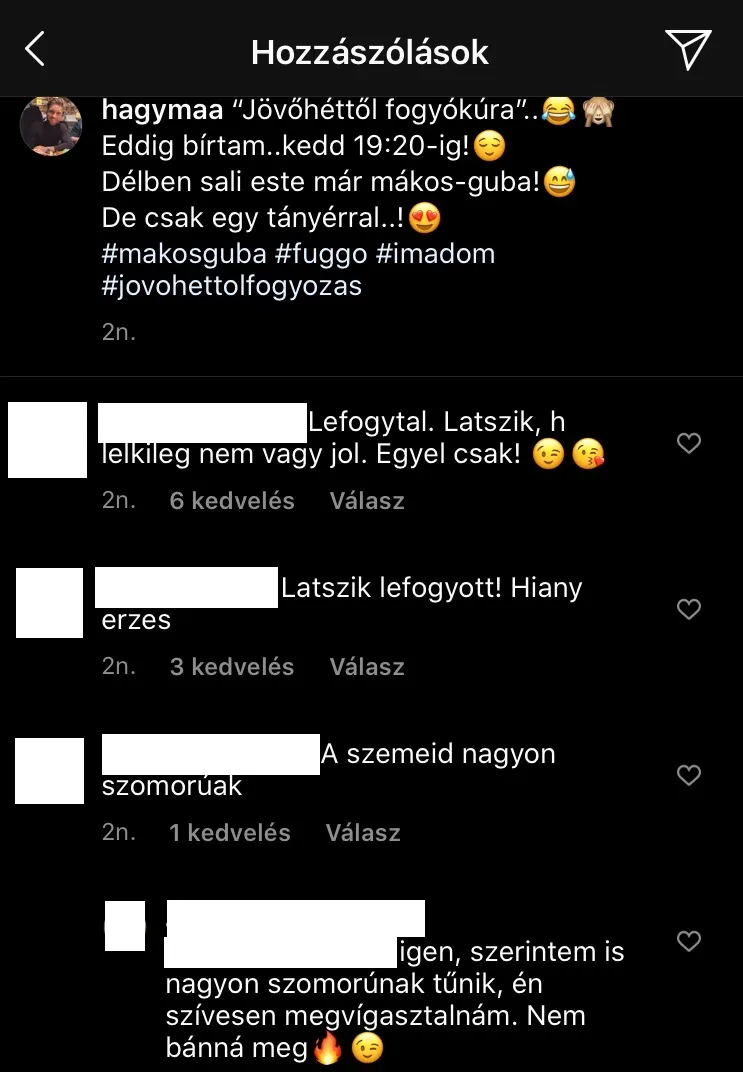
Task: View the 1 kedvelés likes list
Action: pos(230,833)
